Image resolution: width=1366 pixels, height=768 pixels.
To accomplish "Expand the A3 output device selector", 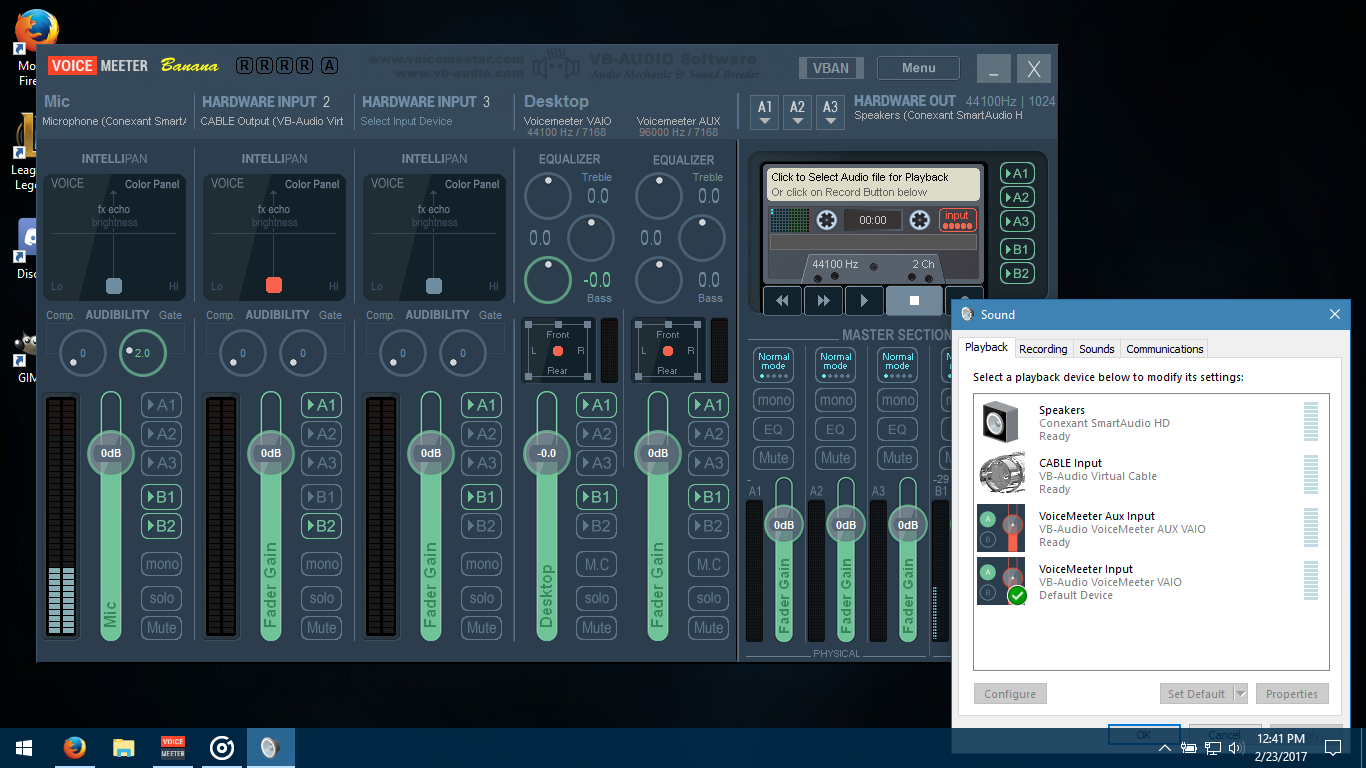I will 830,112.
